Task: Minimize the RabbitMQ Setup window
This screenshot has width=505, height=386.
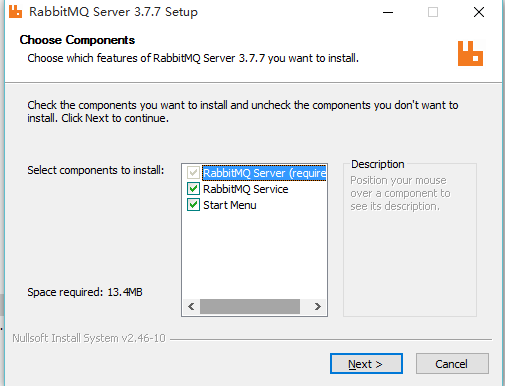Action: pos(388,12)
